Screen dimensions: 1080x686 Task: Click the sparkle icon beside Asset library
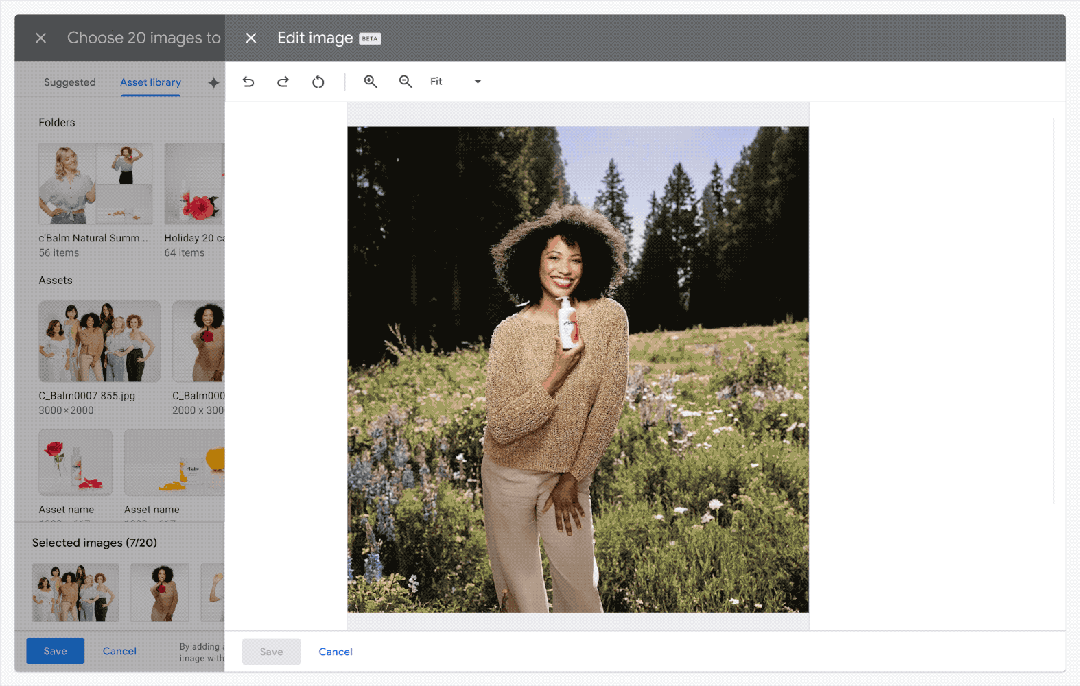(213, 83)
